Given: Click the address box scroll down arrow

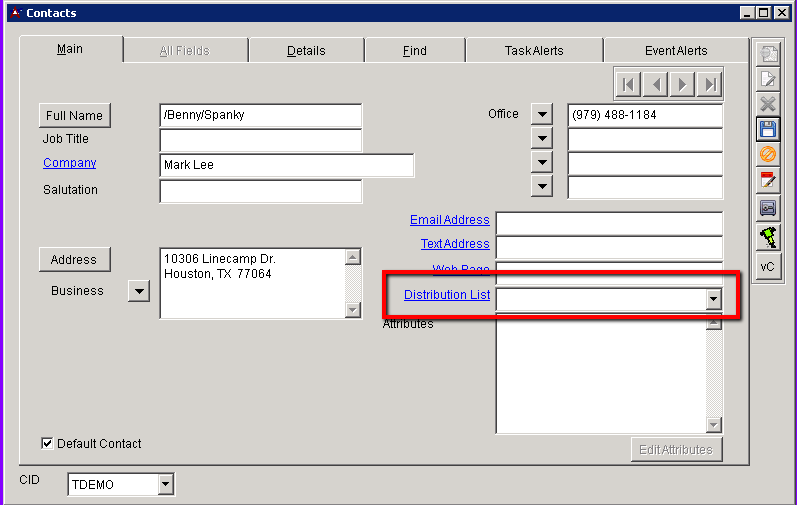Looking at the screenshot, I should (x=353, y=309).
